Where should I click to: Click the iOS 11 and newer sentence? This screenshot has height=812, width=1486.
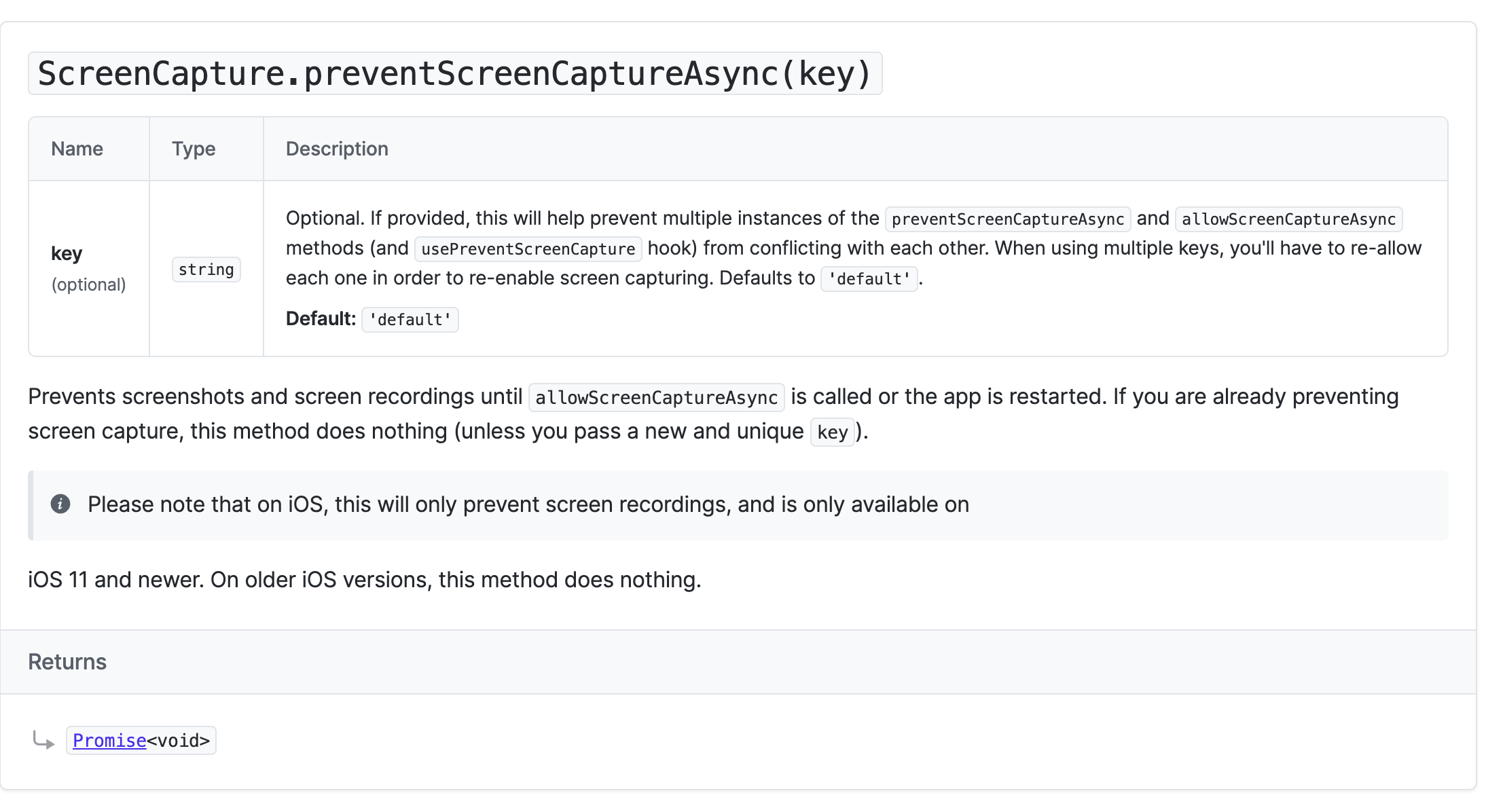[x=364, y=580]
